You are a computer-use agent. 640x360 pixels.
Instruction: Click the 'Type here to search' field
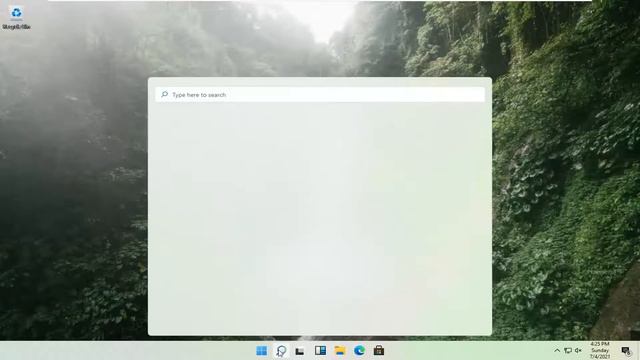(x=320, y=95)
